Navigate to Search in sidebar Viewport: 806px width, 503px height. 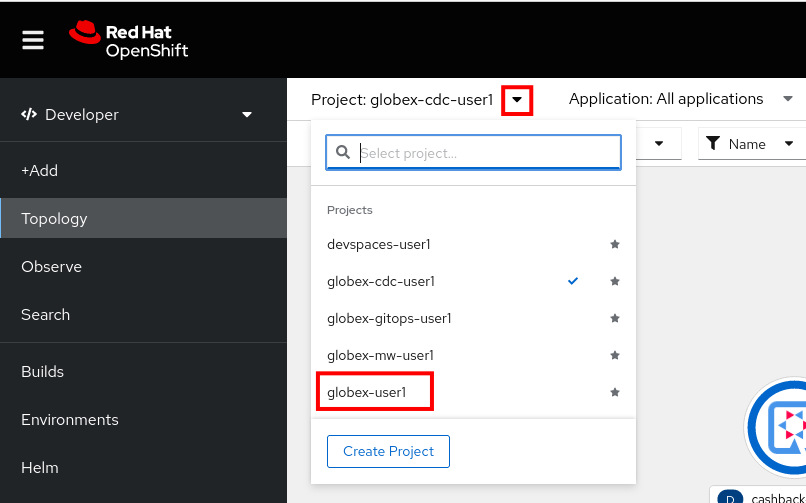point(45,314)
